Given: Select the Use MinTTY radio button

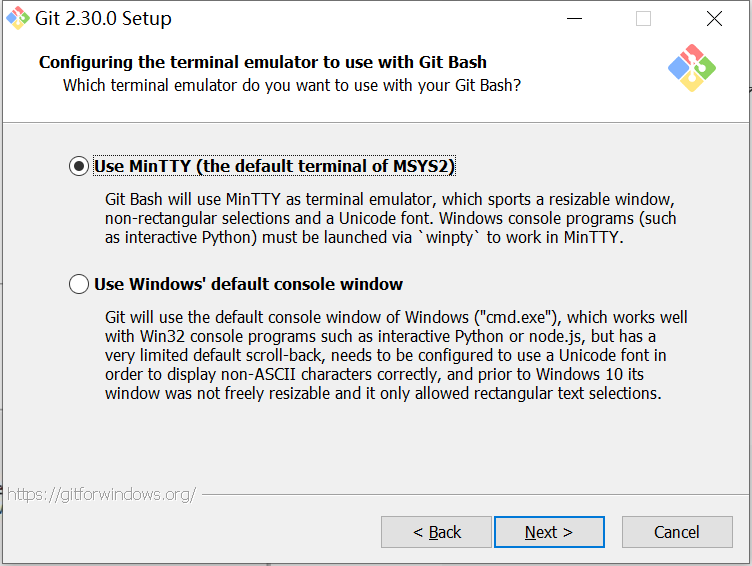Looking at the screenshot, I should point(79,167).
